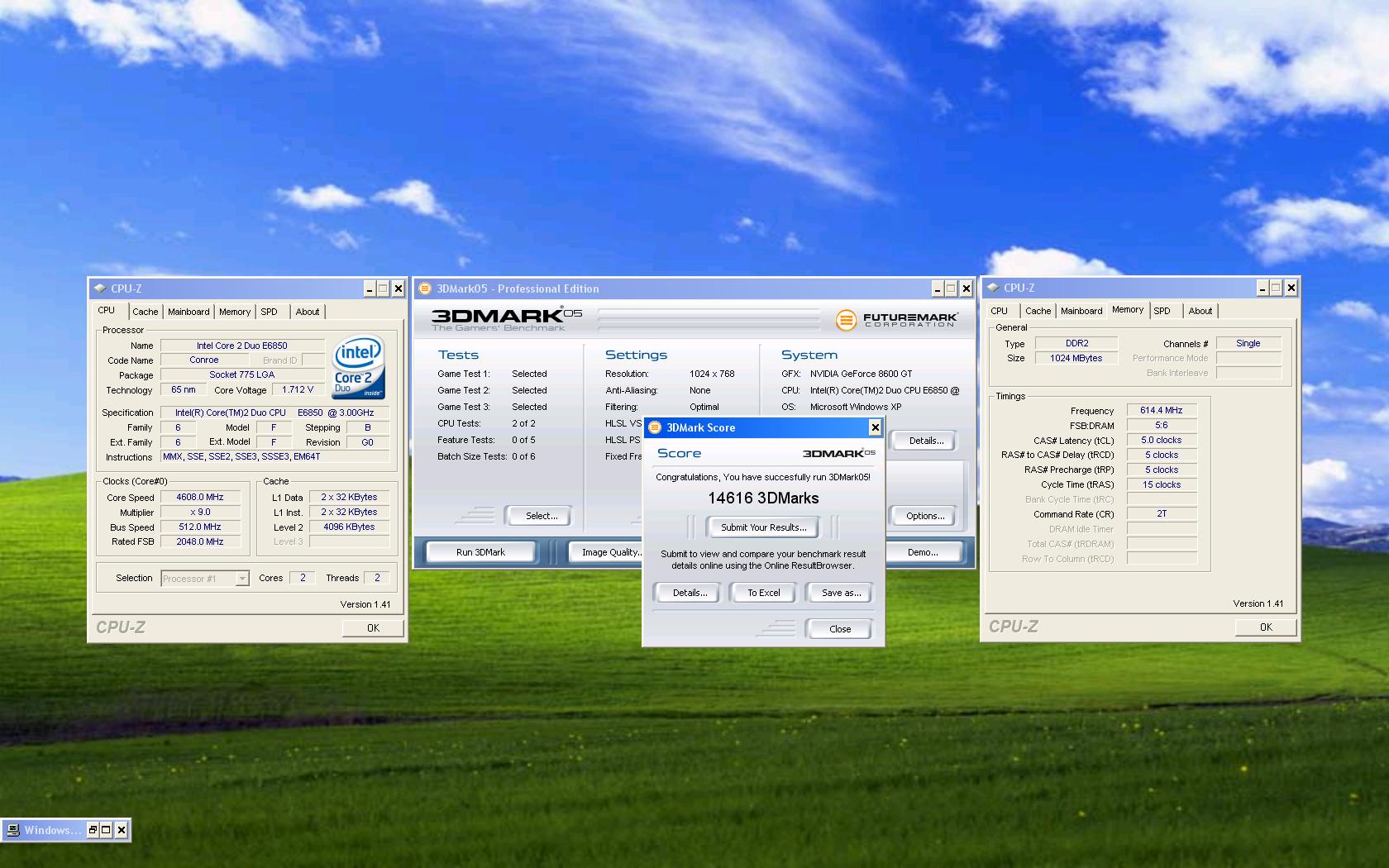The image size is (1389, 868).
Task: Minimize the 3DMark05 Professional Edition window
Action: pyautogui.click(x=937, y=289)
